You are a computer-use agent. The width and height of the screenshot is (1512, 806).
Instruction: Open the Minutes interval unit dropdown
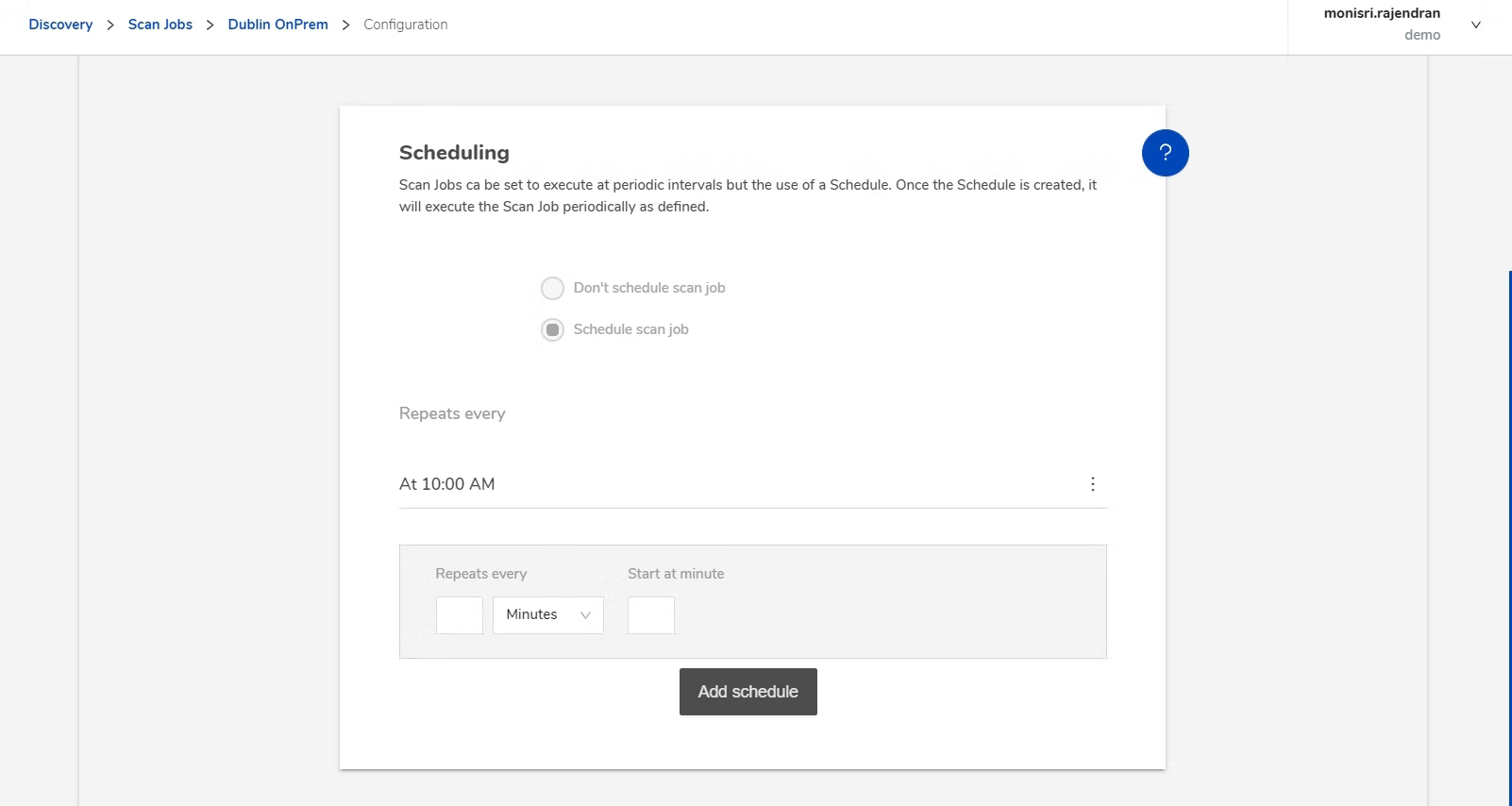[547, 615]
